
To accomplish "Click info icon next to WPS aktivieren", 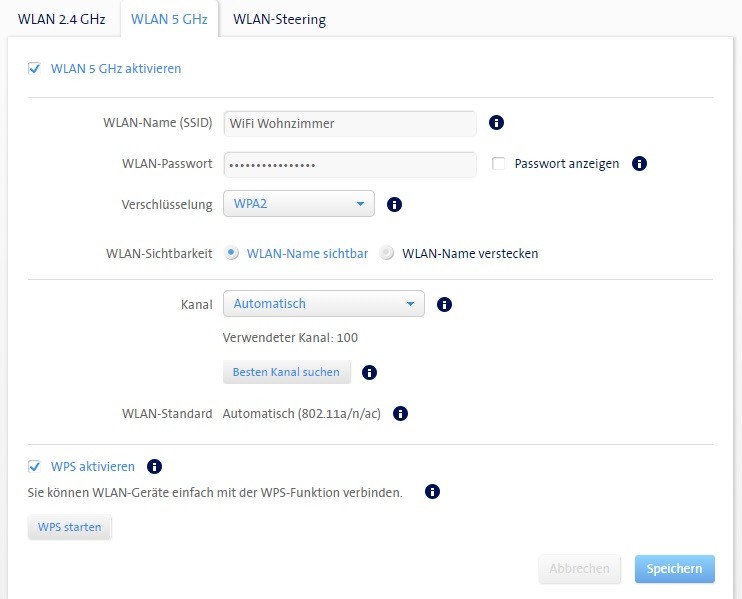I will coord(154,467).
